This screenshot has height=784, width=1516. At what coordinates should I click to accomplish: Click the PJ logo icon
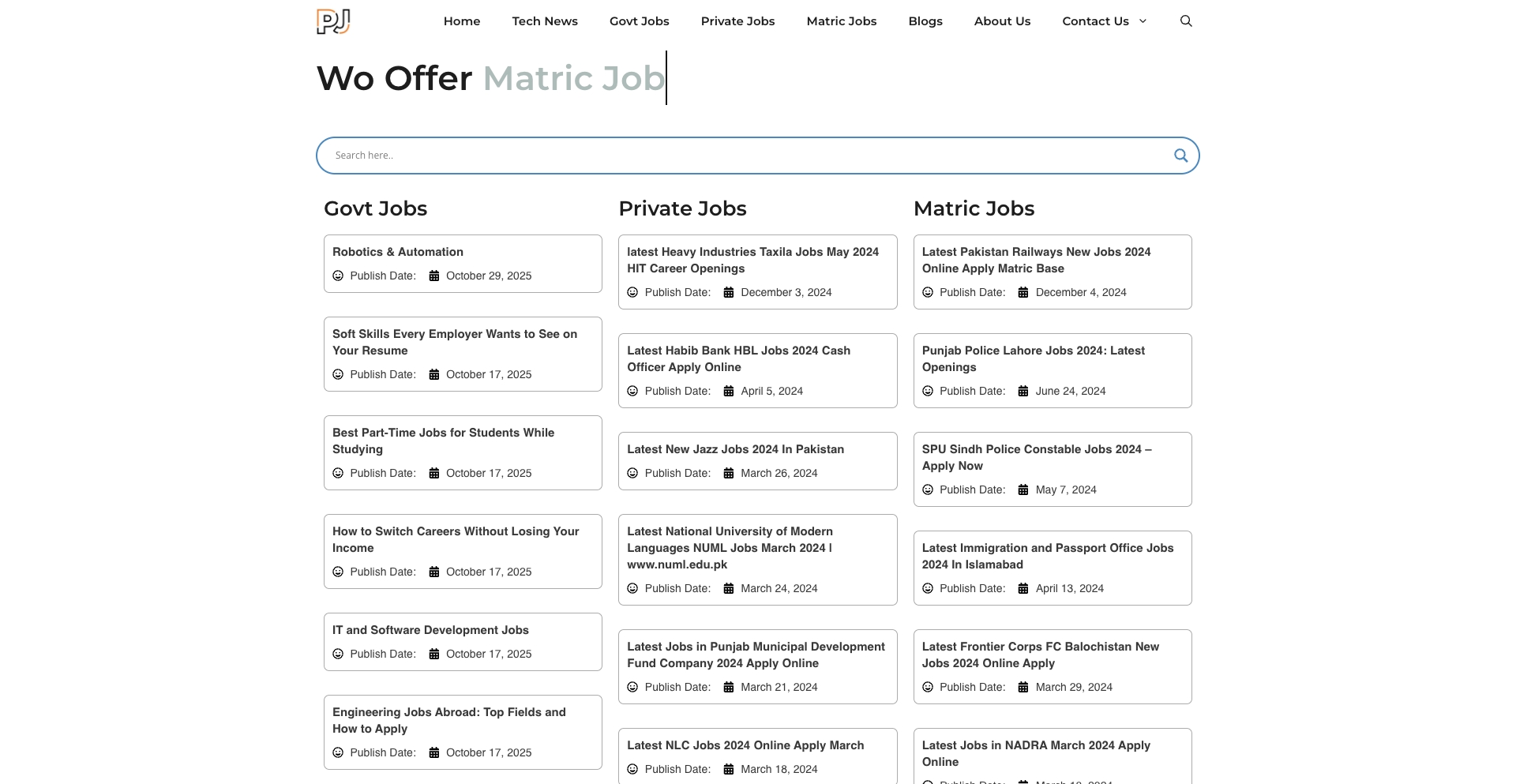[332, 21]
